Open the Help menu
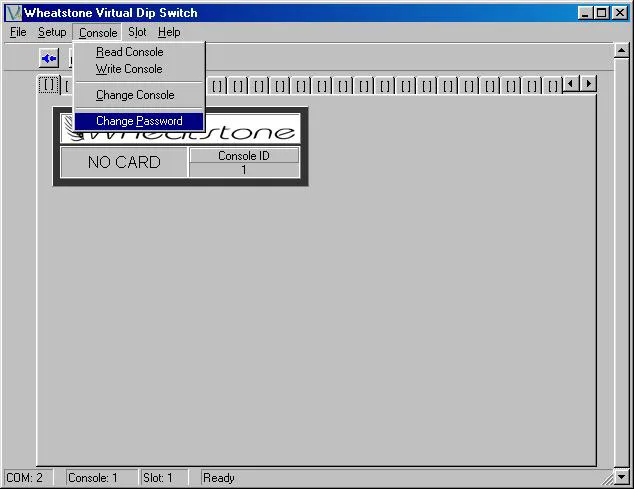 169,32
